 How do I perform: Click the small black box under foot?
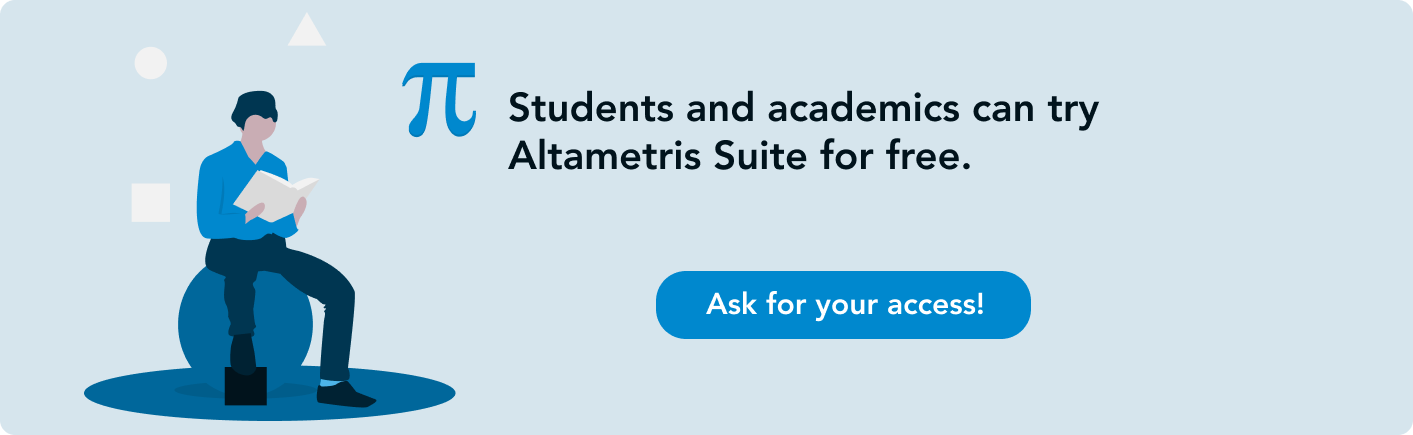pyautogui.click(x=246, y=386)
